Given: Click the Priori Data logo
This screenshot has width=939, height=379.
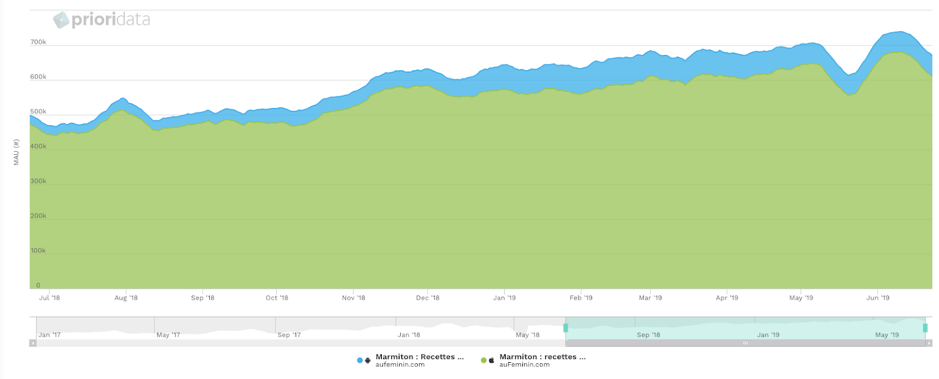Looking at the screenshot, I should [x=102, y=20].
